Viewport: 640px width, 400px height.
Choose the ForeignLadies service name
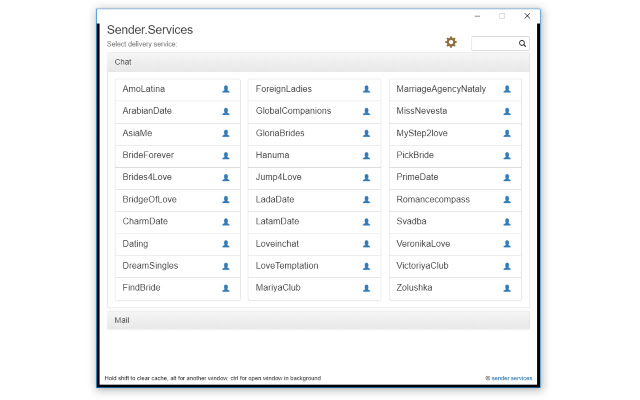coord(284,89)
